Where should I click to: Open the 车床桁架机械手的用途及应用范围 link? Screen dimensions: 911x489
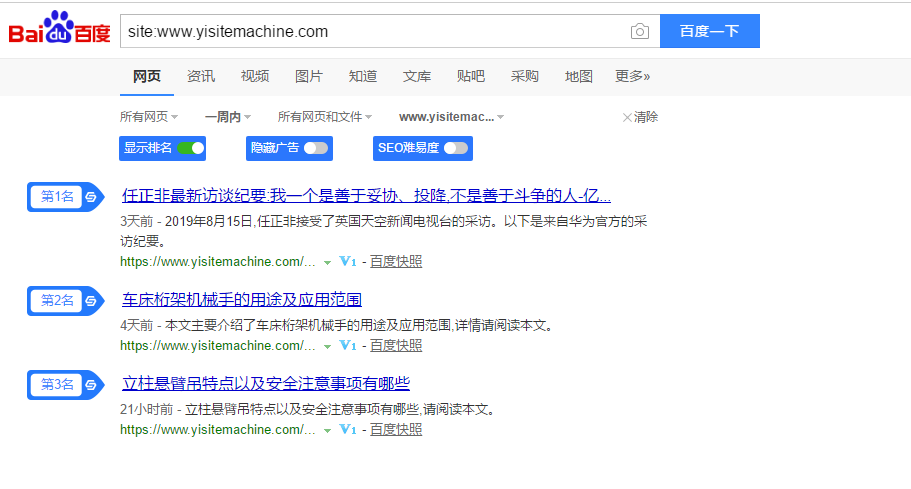click(x=242, y=300)
